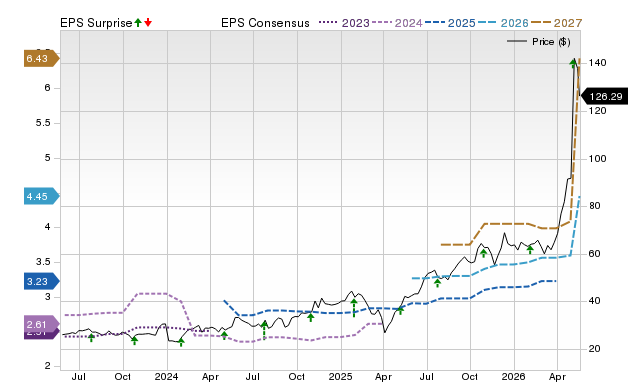Viewport: 640px width, 382px height.
Task: Click the 3.5 label on the EPS axis
Action: tap(43, 262)
